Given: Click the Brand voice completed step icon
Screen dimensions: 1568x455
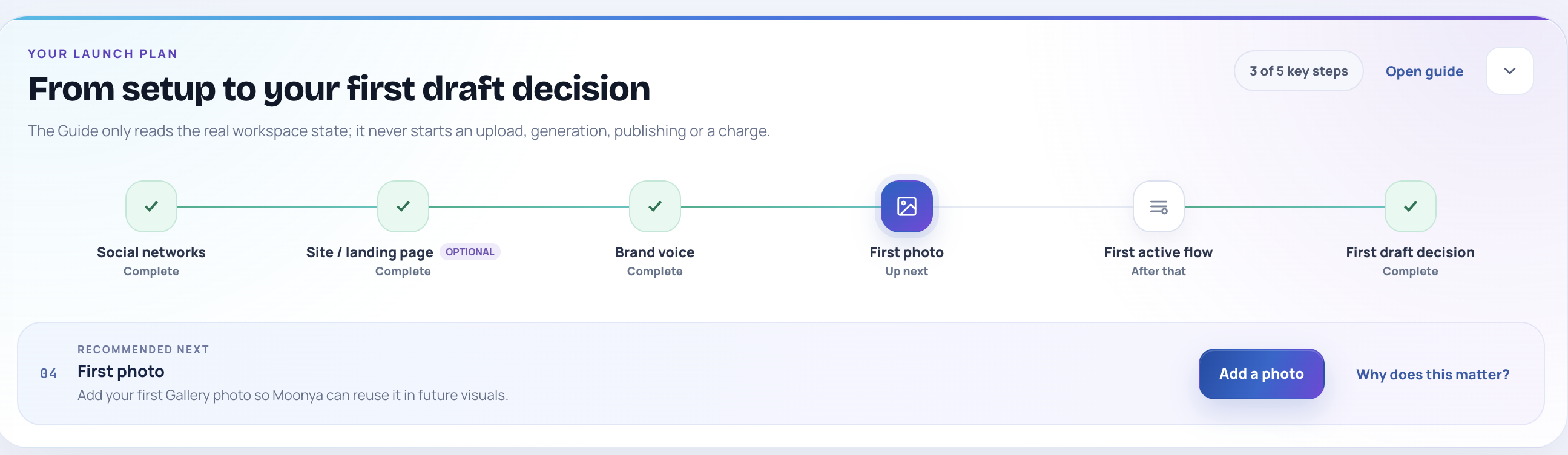Looking at the screenshot, I should click(x=655, y=206).
